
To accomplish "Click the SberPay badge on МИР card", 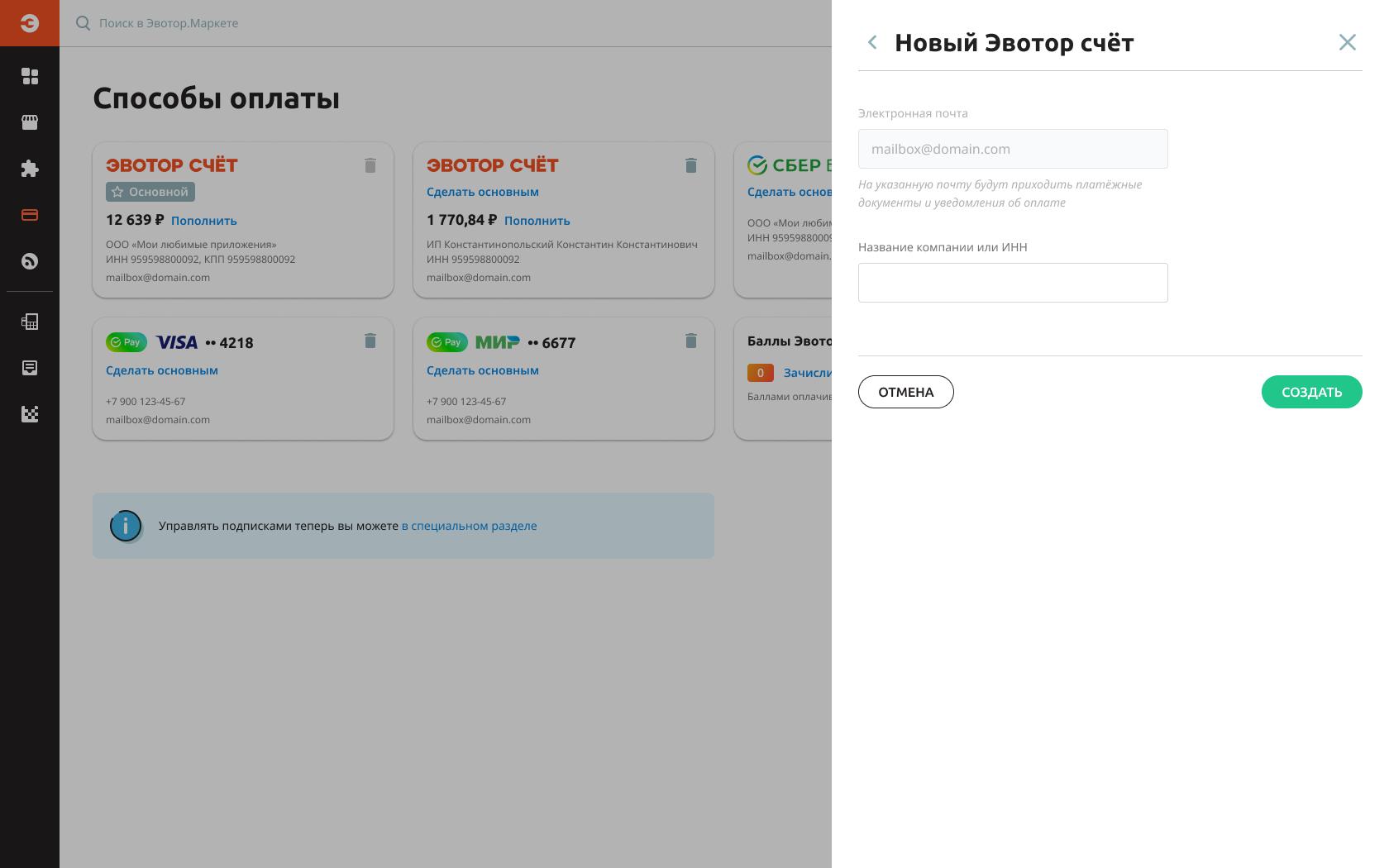I will tap(447, 342).
